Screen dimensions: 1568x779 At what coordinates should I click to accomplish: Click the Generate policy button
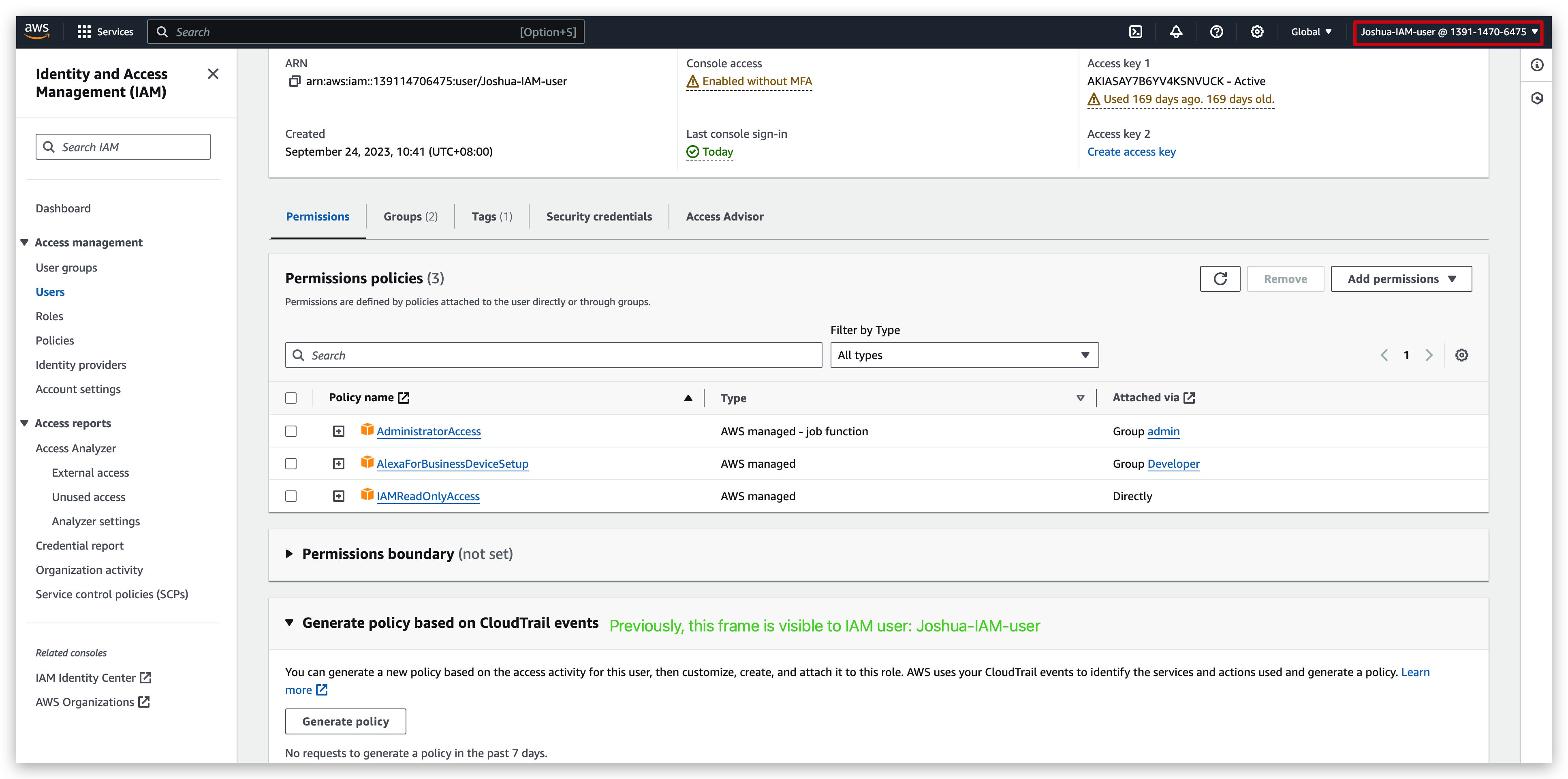pyautogui.click(x=345, y=721)
